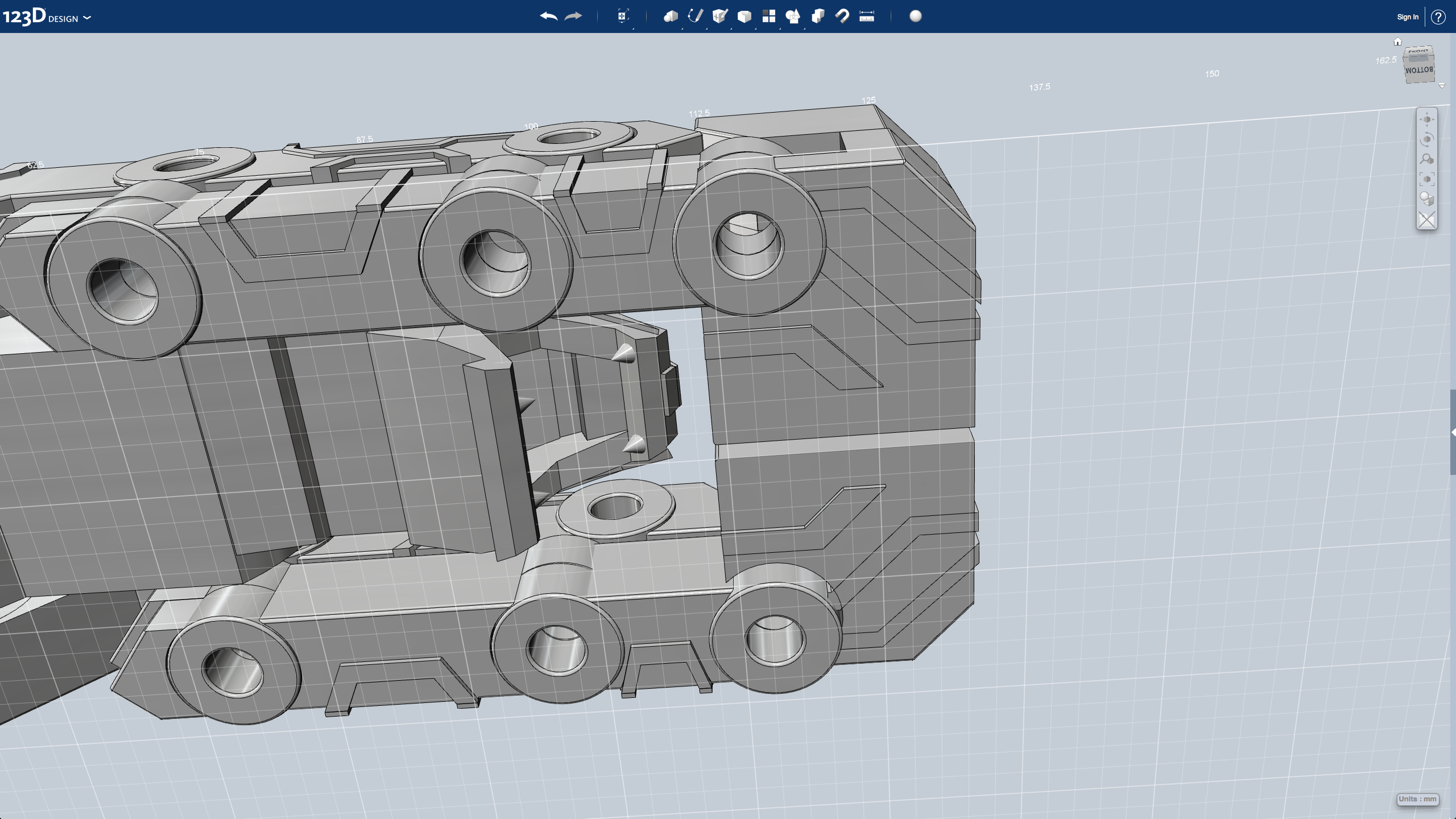1456x819 pixels.
Task: Open the Primitives shapes tool
Action: [x=670, y=16]
